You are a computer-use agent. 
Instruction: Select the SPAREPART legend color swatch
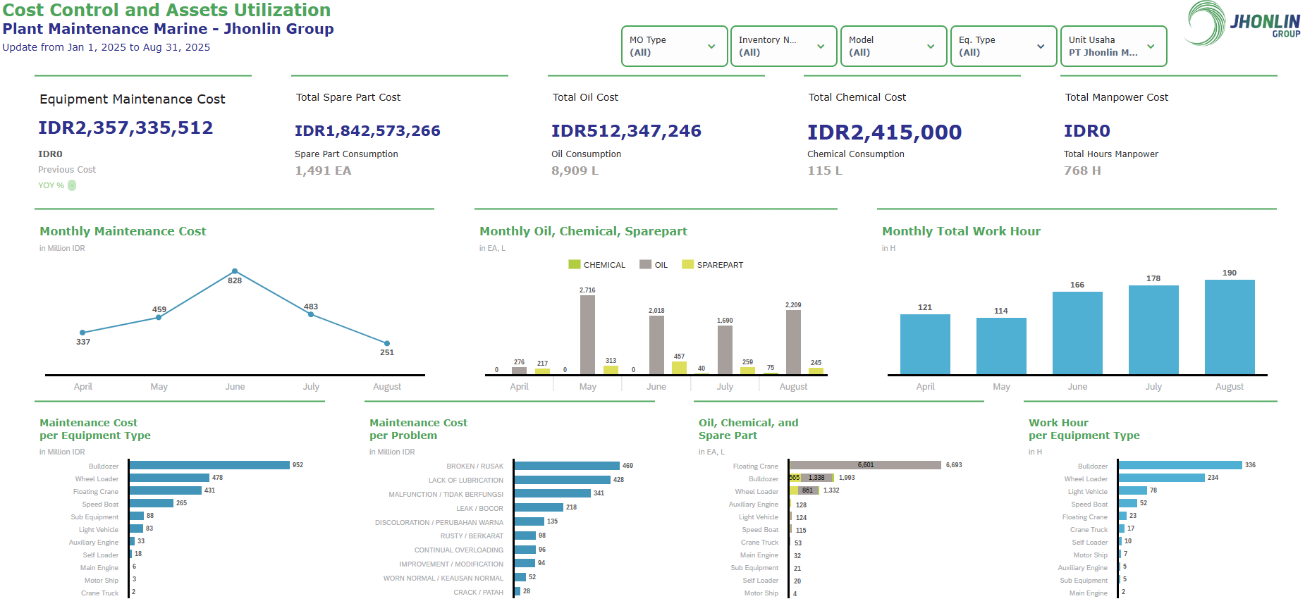688,265
